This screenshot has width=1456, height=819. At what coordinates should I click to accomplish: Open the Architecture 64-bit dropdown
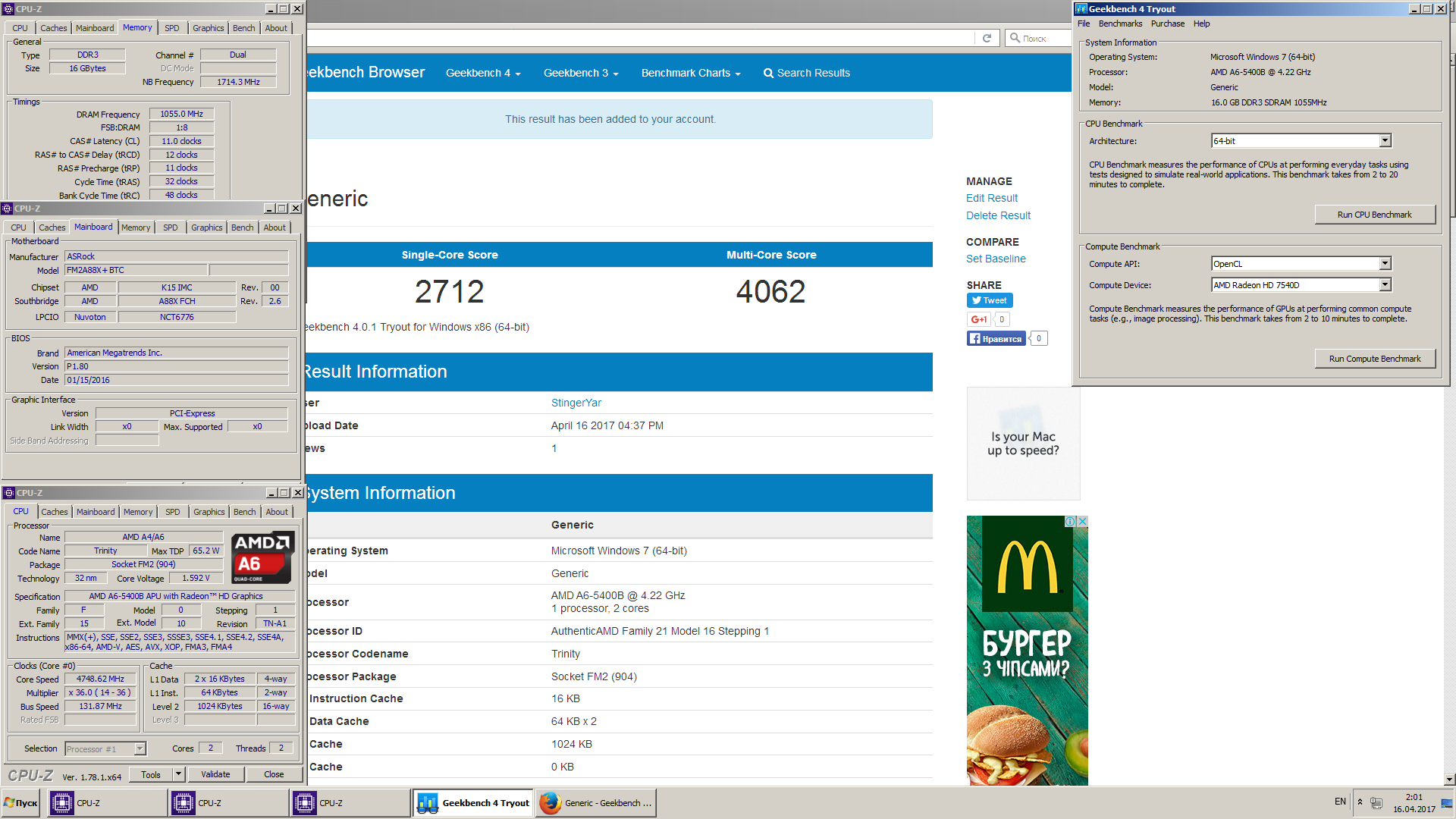click(x=1385, y=141)
